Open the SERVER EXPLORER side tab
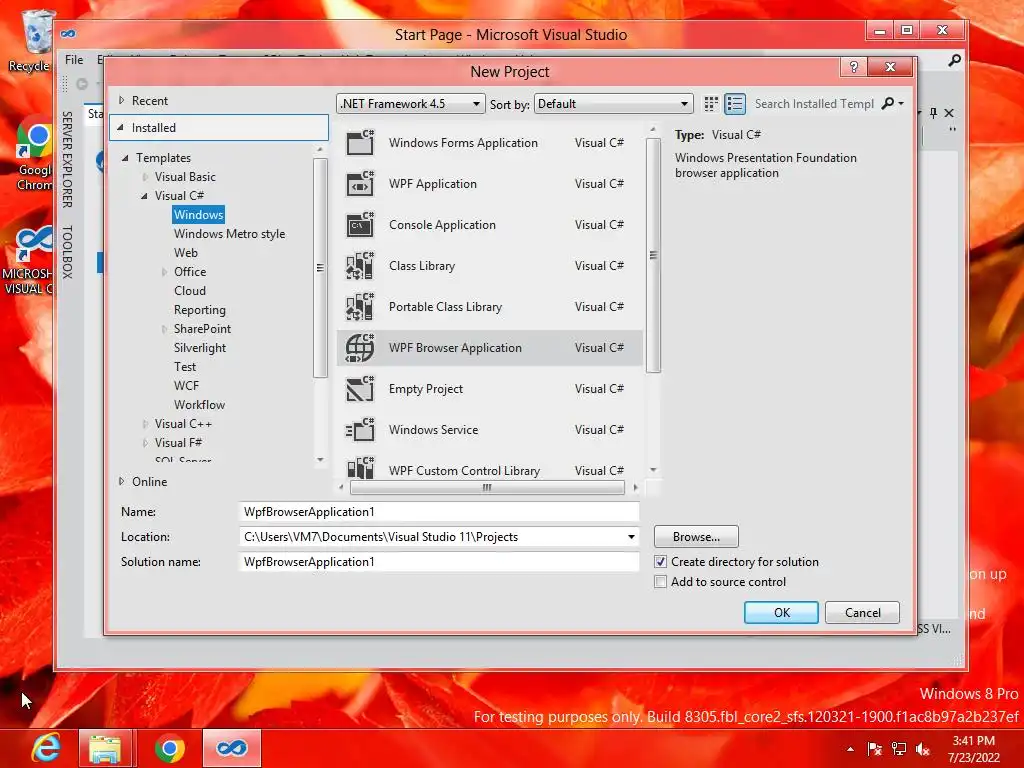 pos(67,160)
